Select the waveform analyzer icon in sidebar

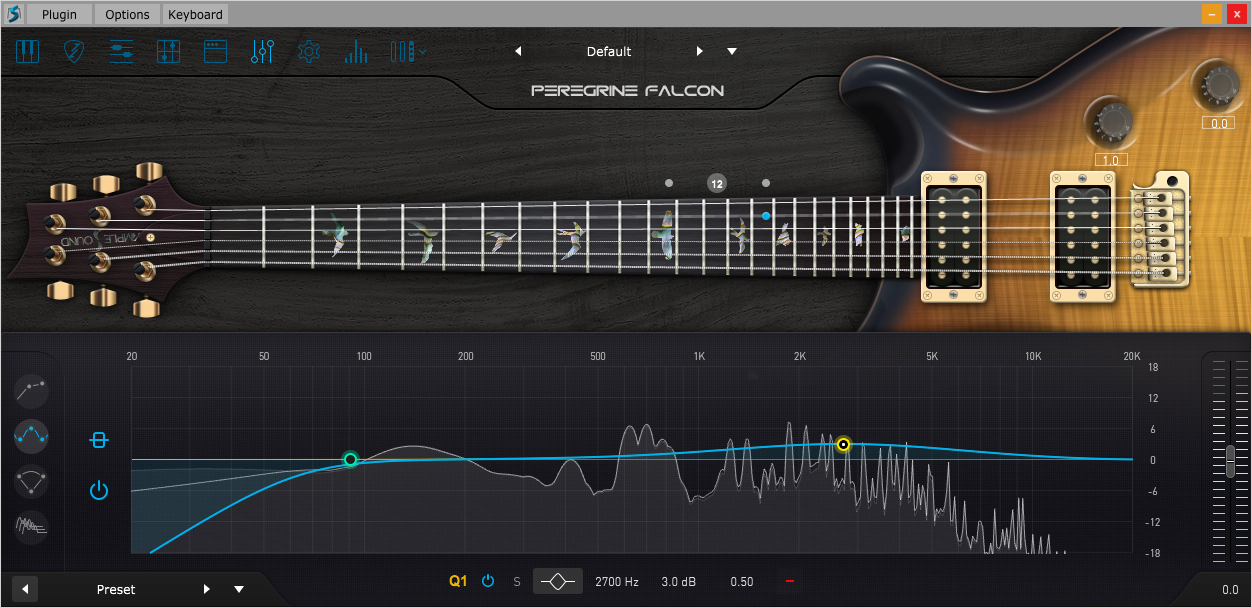pos(32,525)
